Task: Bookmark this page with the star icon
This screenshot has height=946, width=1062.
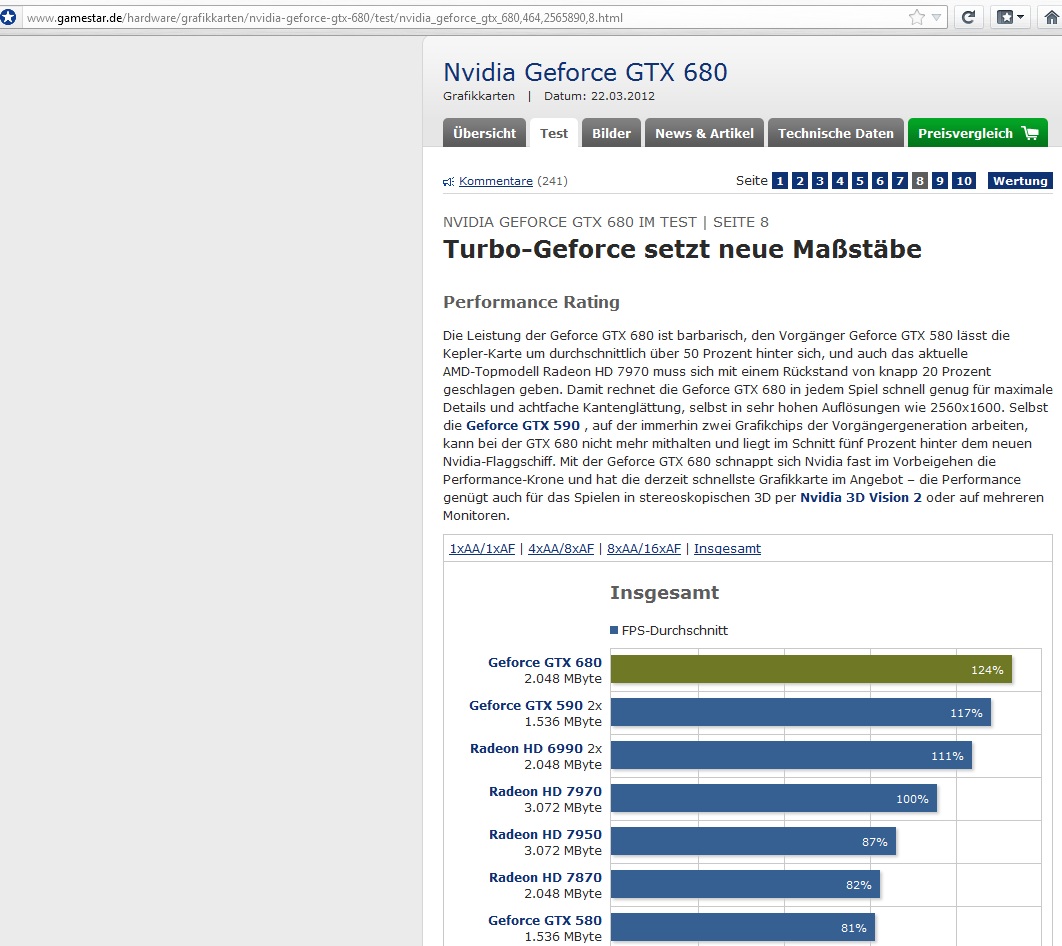Action: (x=916, y=18)
